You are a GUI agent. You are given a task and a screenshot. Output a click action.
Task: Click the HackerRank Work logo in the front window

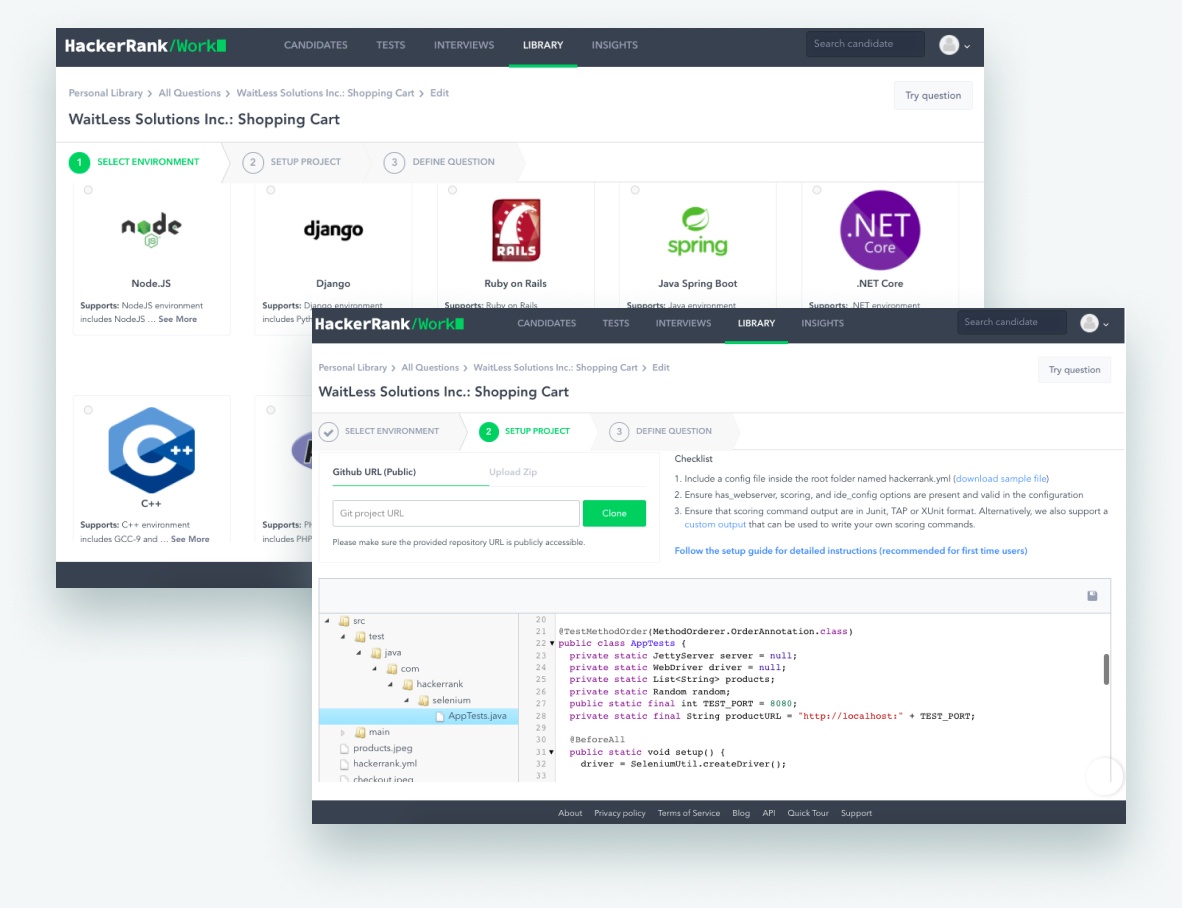pos(389,324)
